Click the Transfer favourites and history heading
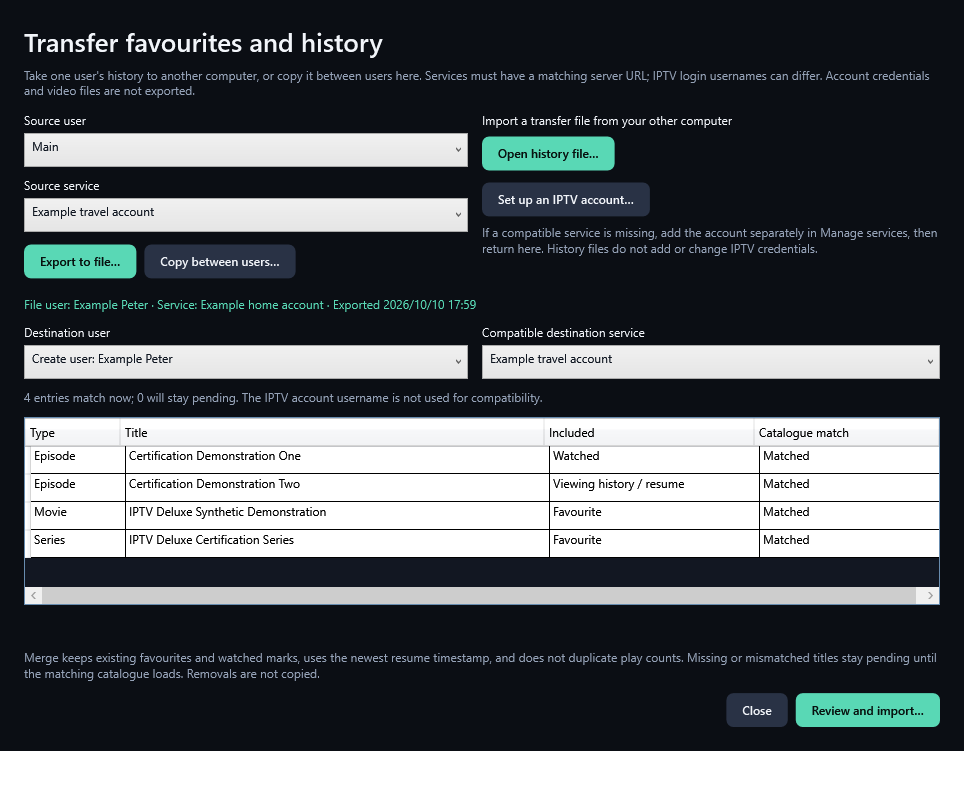This screenshot has width=980, height=790. tap(203, 44)
